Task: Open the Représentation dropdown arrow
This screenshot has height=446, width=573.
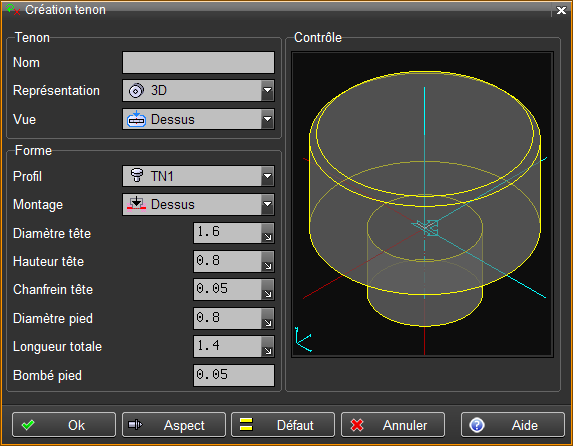Action: click(267, 90)
